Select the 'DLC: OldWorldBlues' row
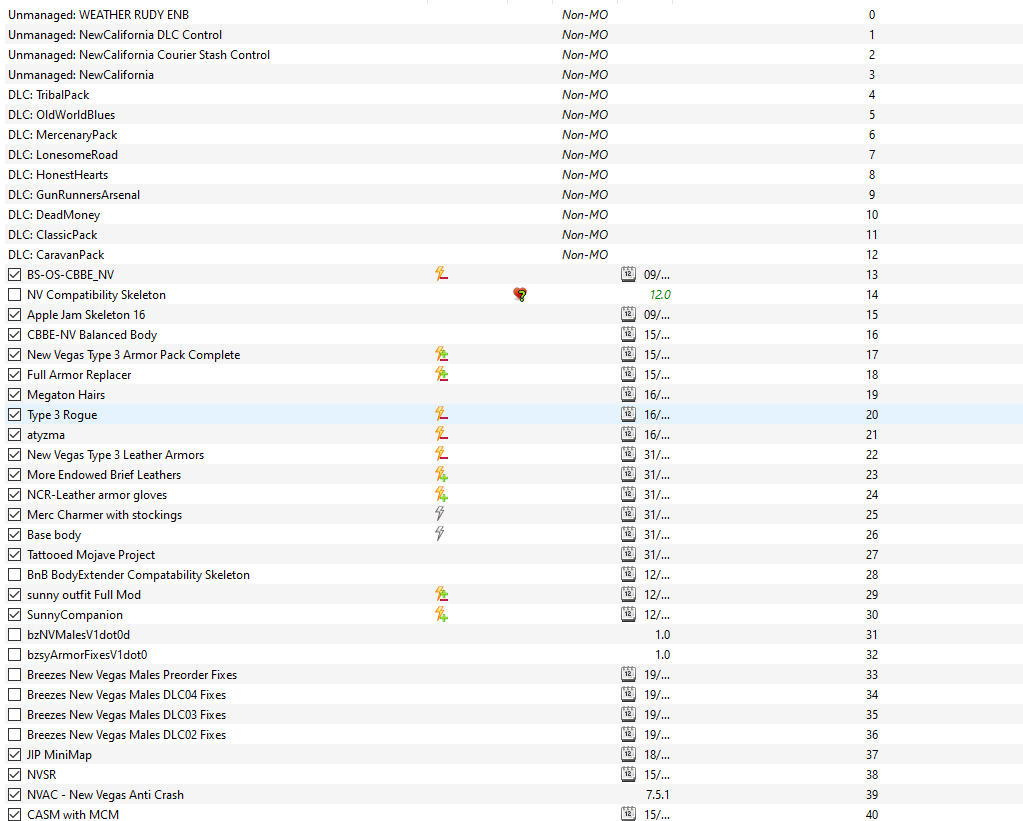 click(512, 115)
